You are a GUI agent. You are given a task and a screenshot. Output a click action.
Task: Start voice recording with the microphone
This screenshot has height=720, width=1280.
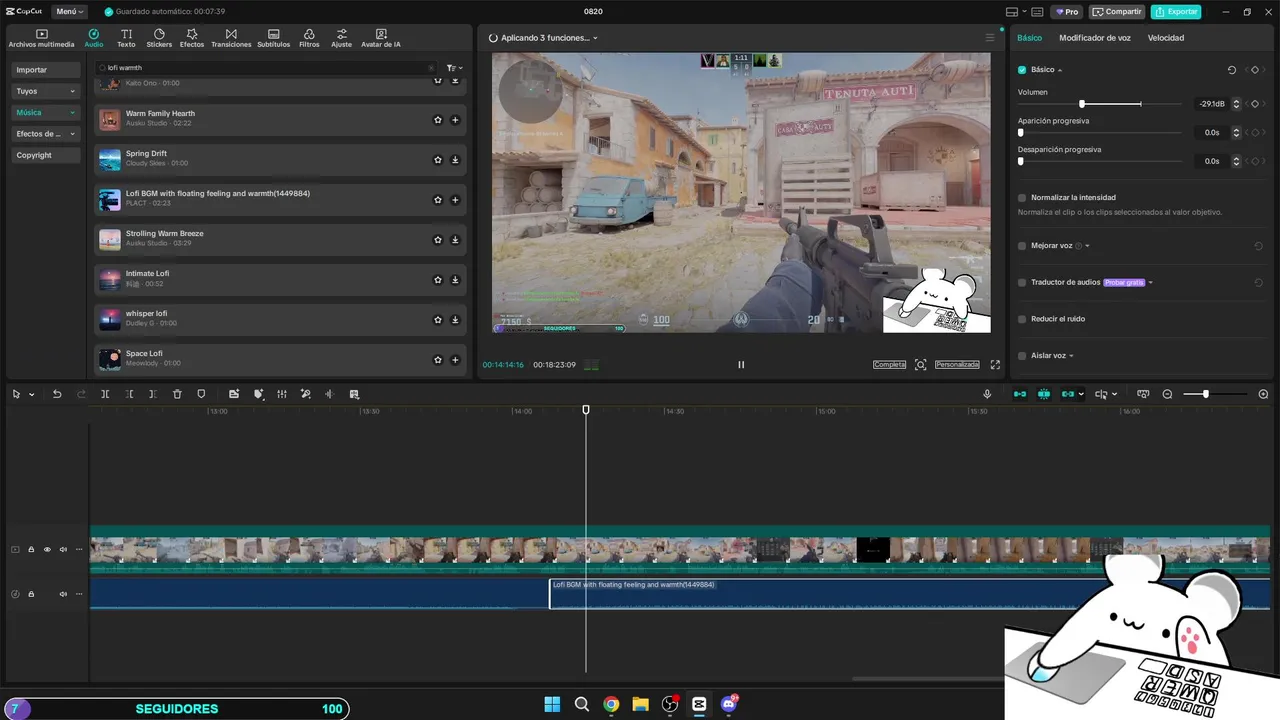[988, 394]
